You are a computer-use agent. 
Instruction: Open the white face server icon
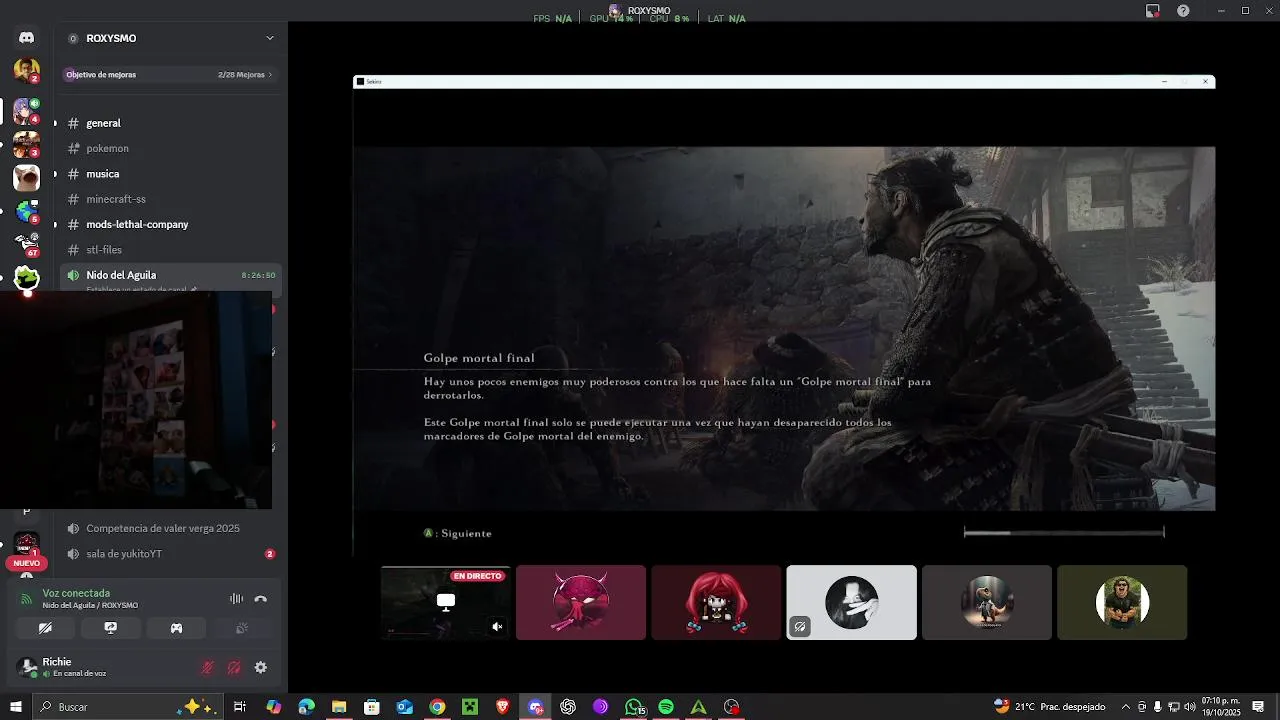[x=27, y=178]
